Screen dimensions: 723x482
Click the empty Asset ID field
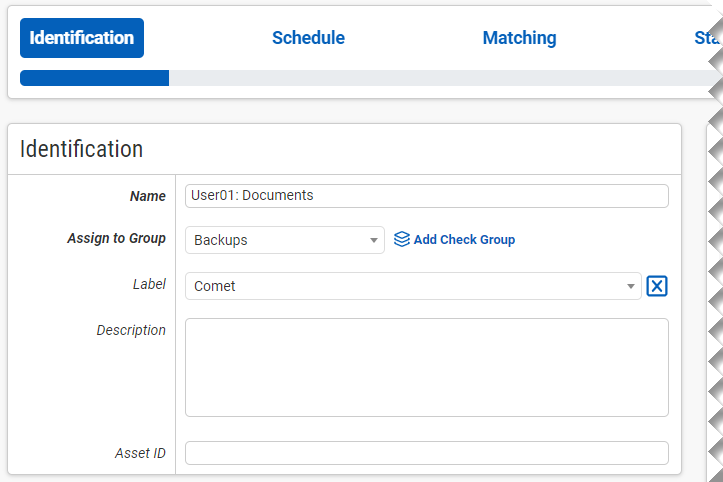point(426,453)
